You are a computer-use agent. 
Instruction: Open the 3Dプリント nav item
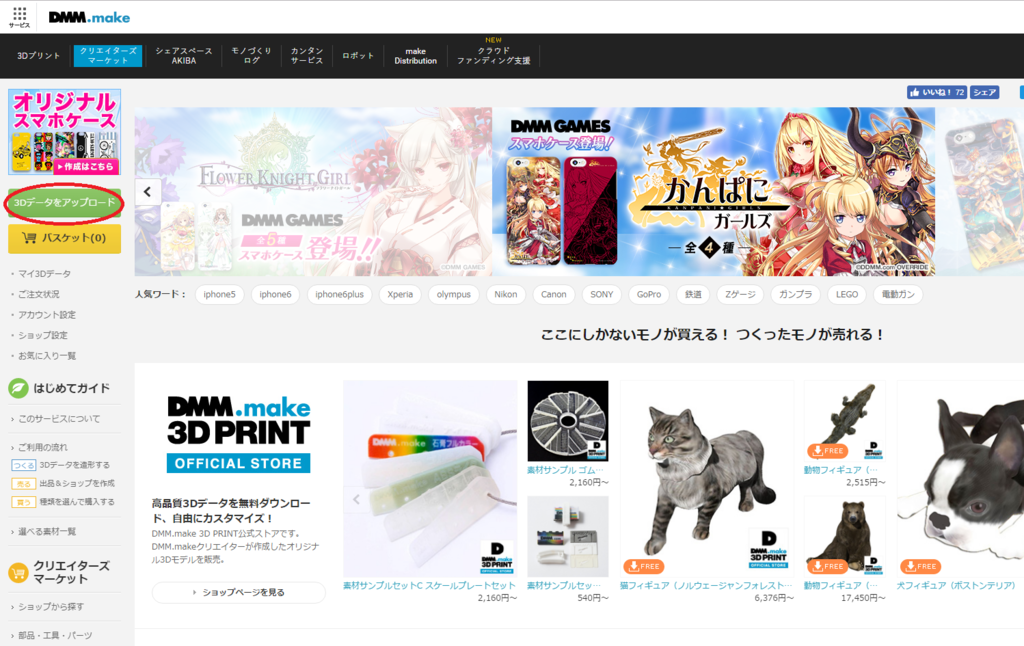[39, 56]
